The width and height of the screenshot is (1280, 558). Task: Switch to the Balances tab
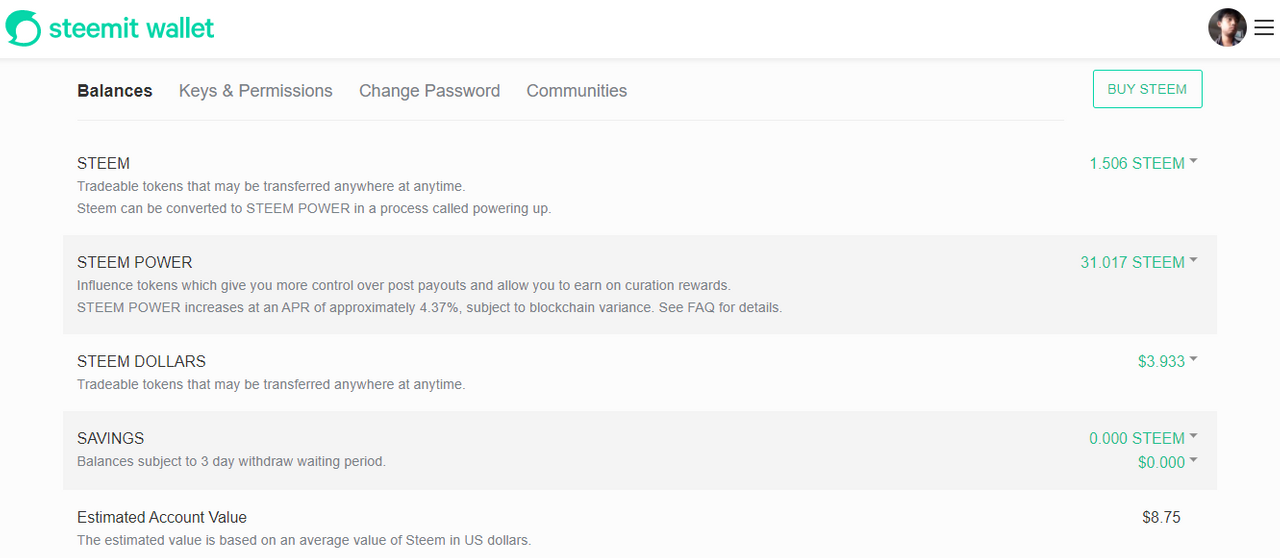point(115,91)
